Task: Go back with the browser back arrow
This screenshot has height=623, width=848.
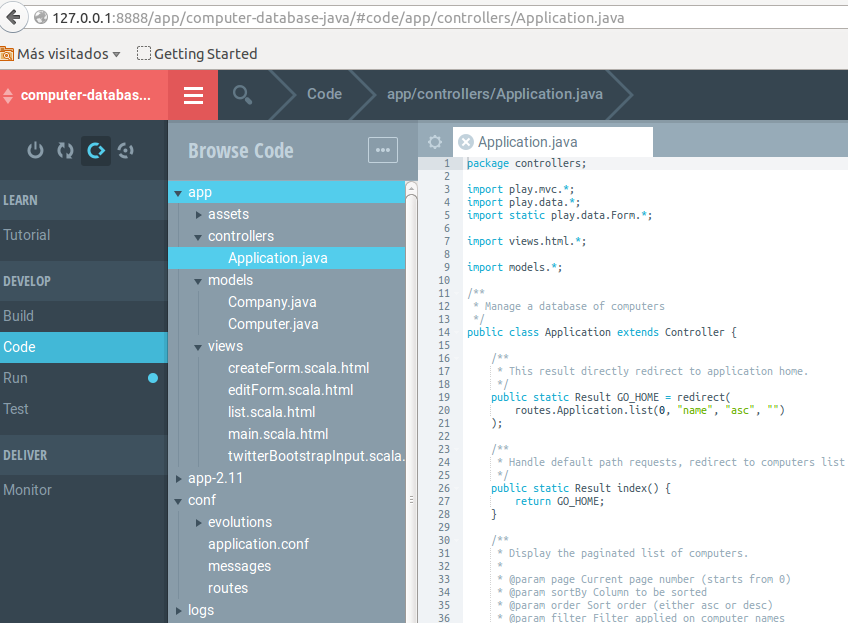Action: tap(13, 17)
